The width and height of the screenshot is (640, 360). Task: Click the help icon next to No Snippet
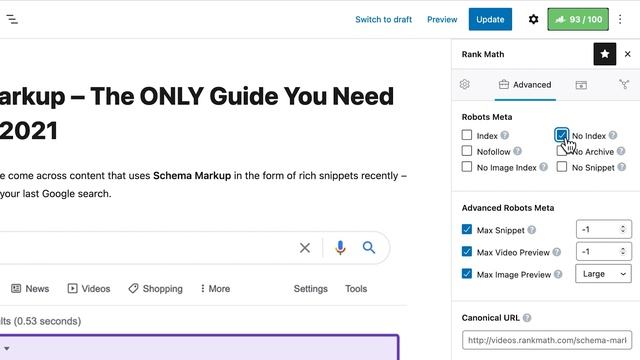coord(622,167)
